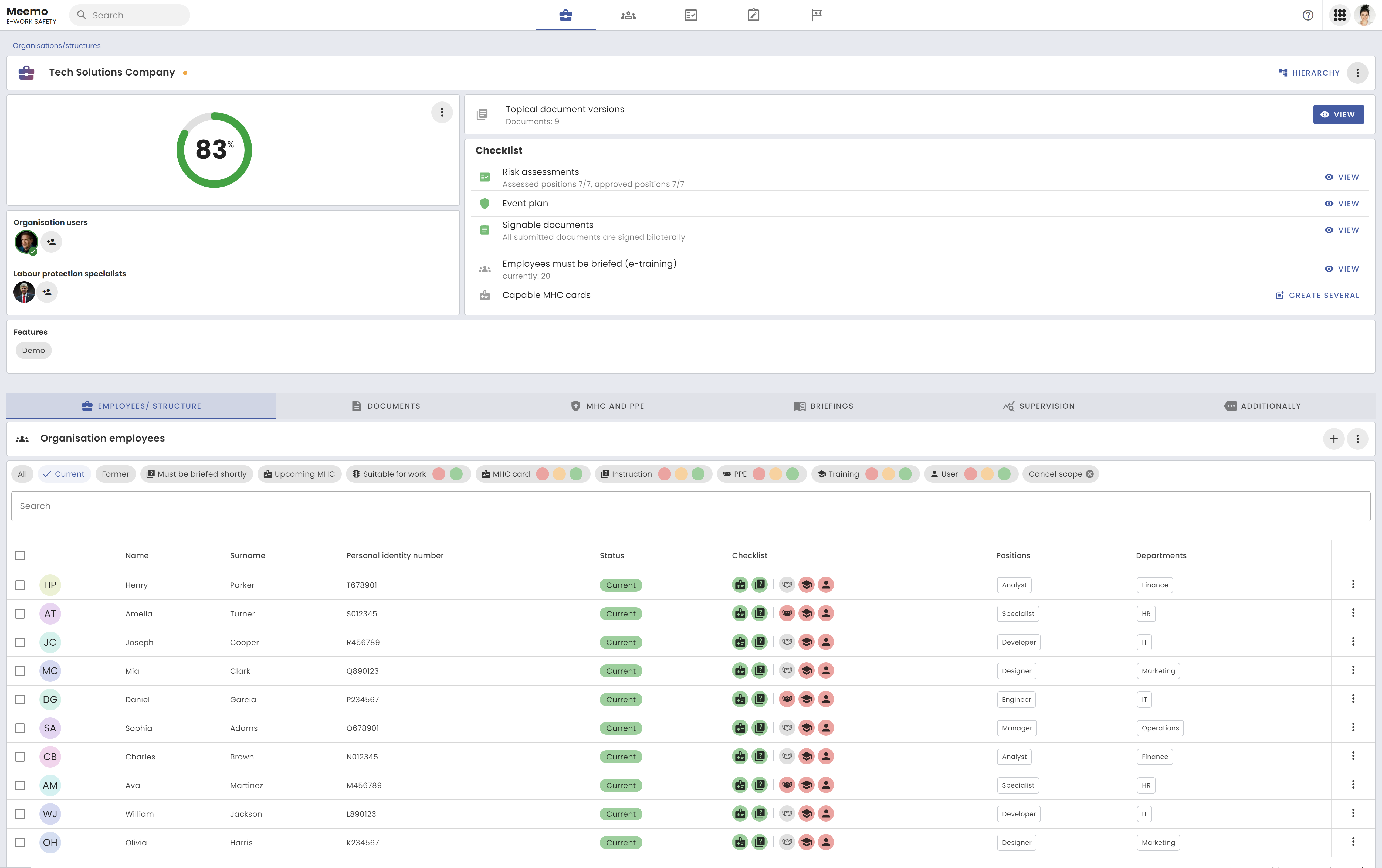Open the help question mark icon
The image size is (1382, 868).
click(x=1308, y=15)
